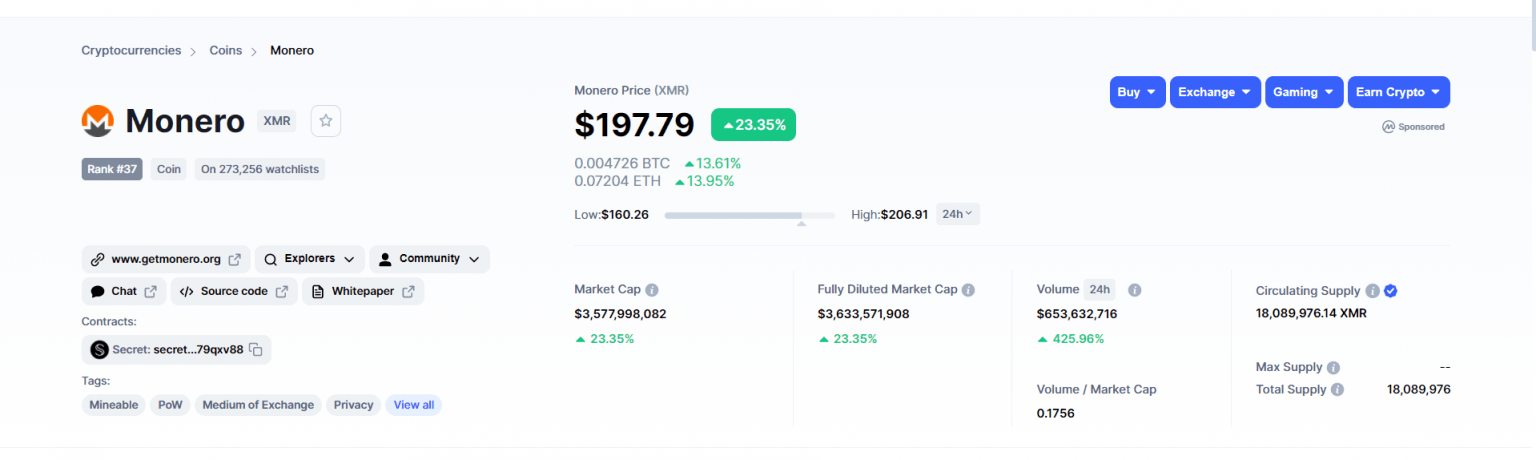The height and width of the screenshot is (460, 1536).
Task: Open the www.getmonero.org website link
Action: [x=166, y=259]
